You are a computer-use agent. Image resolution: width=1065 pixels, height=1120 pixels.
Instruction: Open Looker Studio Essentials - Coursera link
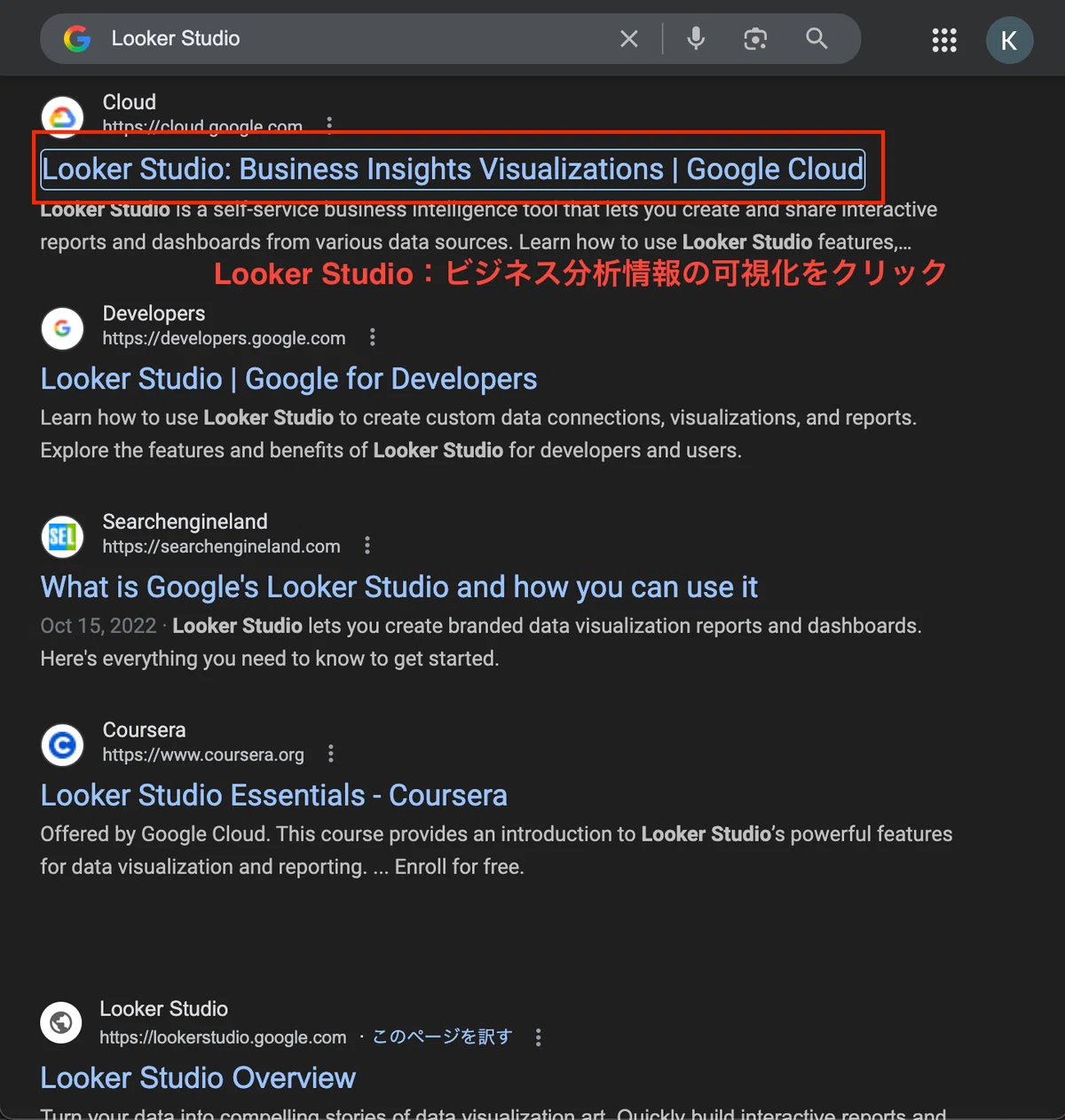(x=274, y=795)
